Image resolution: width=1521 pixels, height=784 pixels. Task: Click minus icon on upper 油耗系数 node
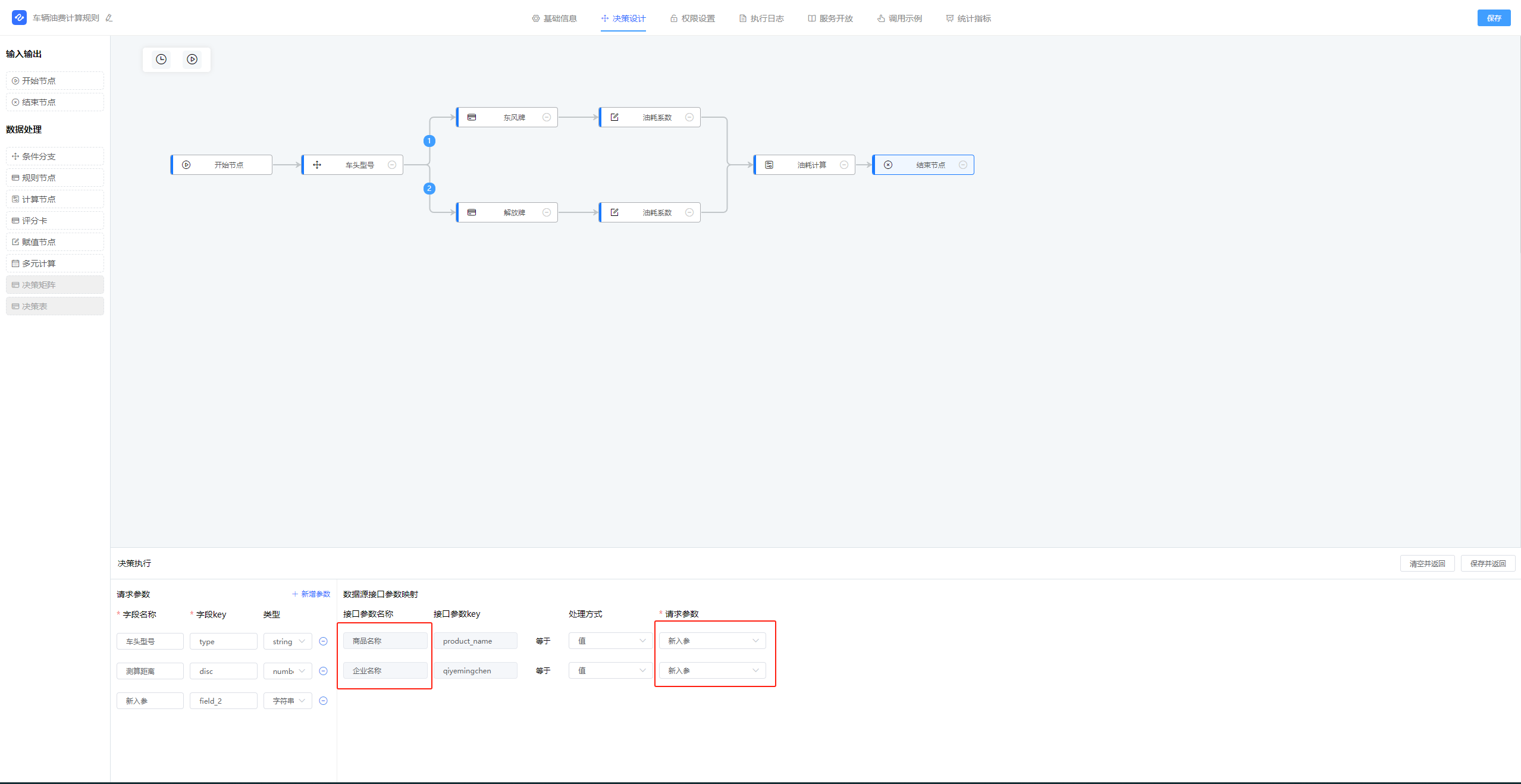[689, 117]
